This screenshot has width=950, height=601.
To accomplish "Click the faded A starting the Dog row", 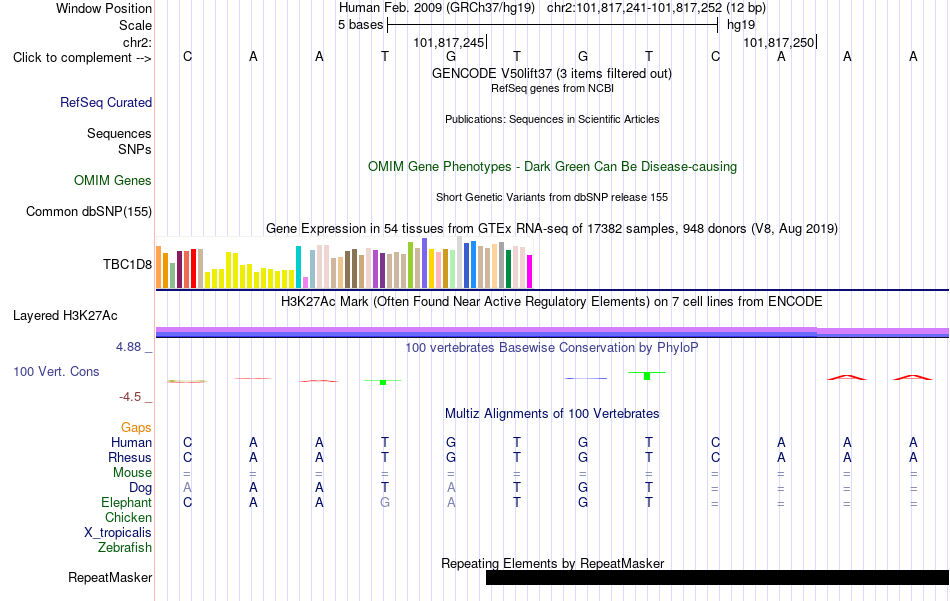I will point(187,488).
